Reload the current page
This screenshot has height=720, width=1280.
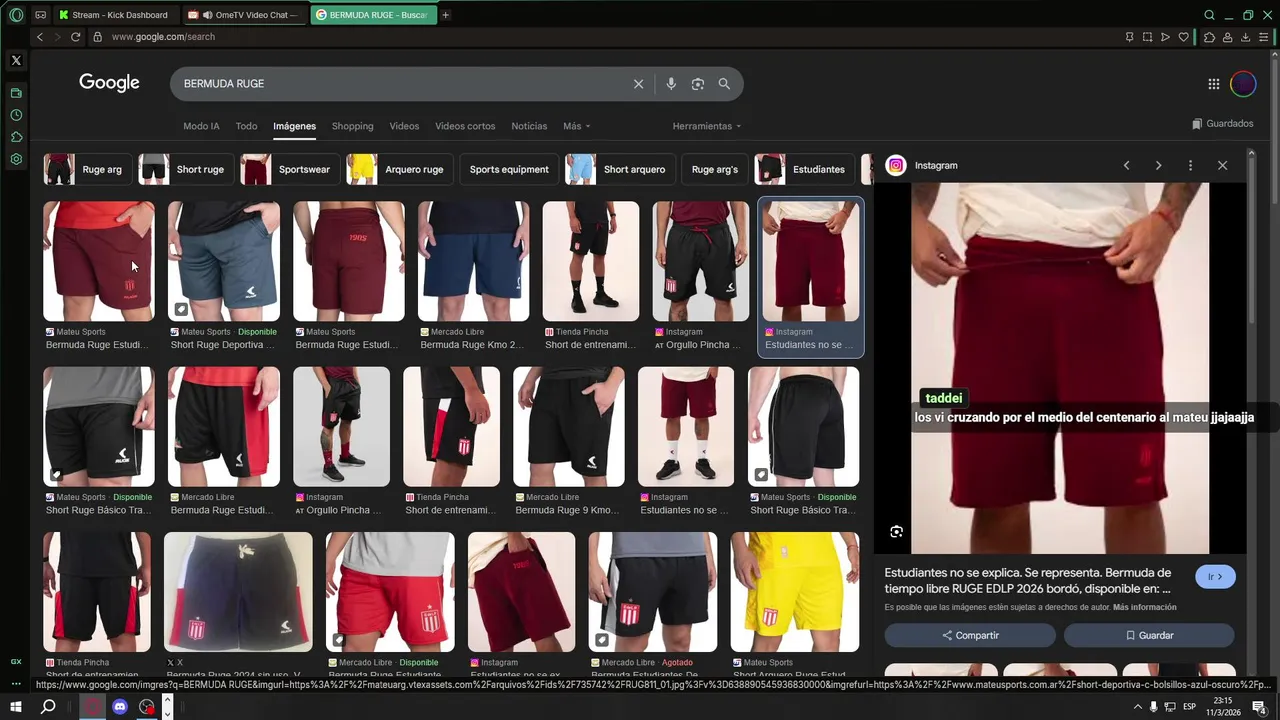coord(75,37)
